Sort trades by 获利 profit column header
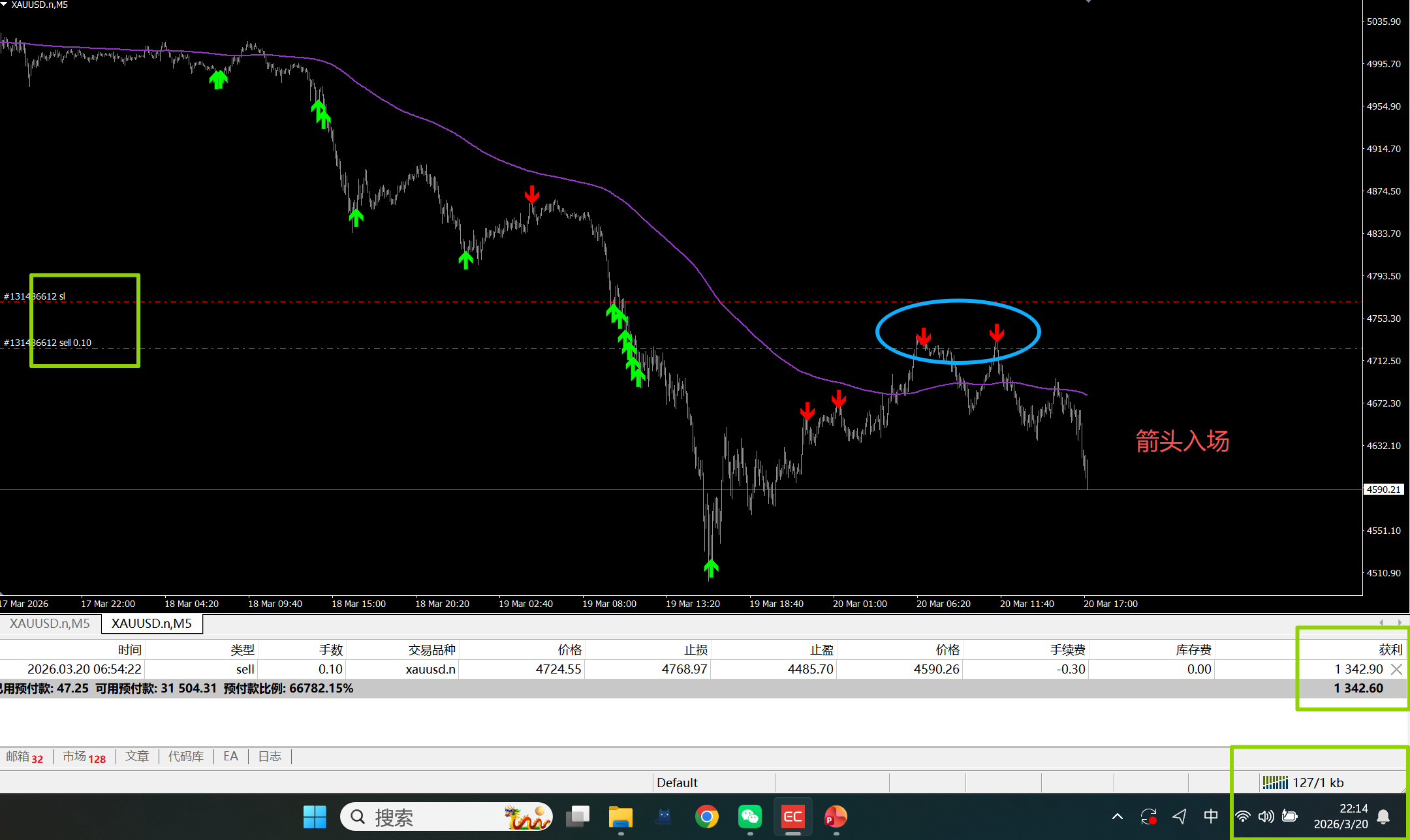This screenshot has height=840, width=1410. pos(1390,649)
